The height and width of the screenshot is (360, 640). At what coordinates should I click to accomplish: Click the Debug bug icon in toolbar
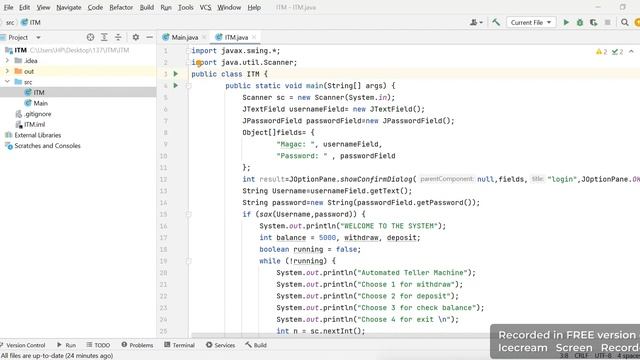(580, 22)
